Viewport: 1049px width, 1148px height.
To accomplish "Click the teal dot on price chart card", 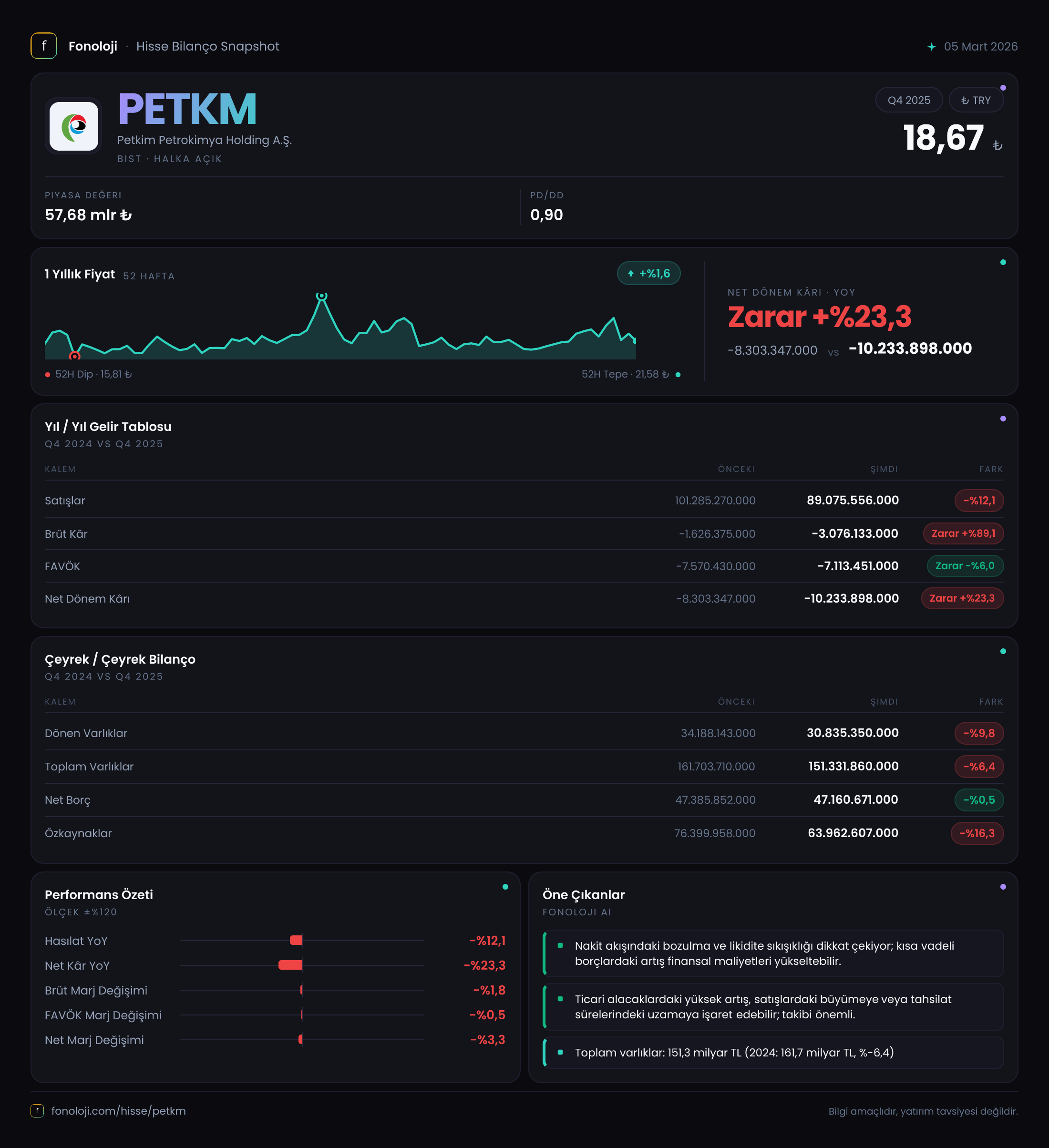I will 1003,263.
